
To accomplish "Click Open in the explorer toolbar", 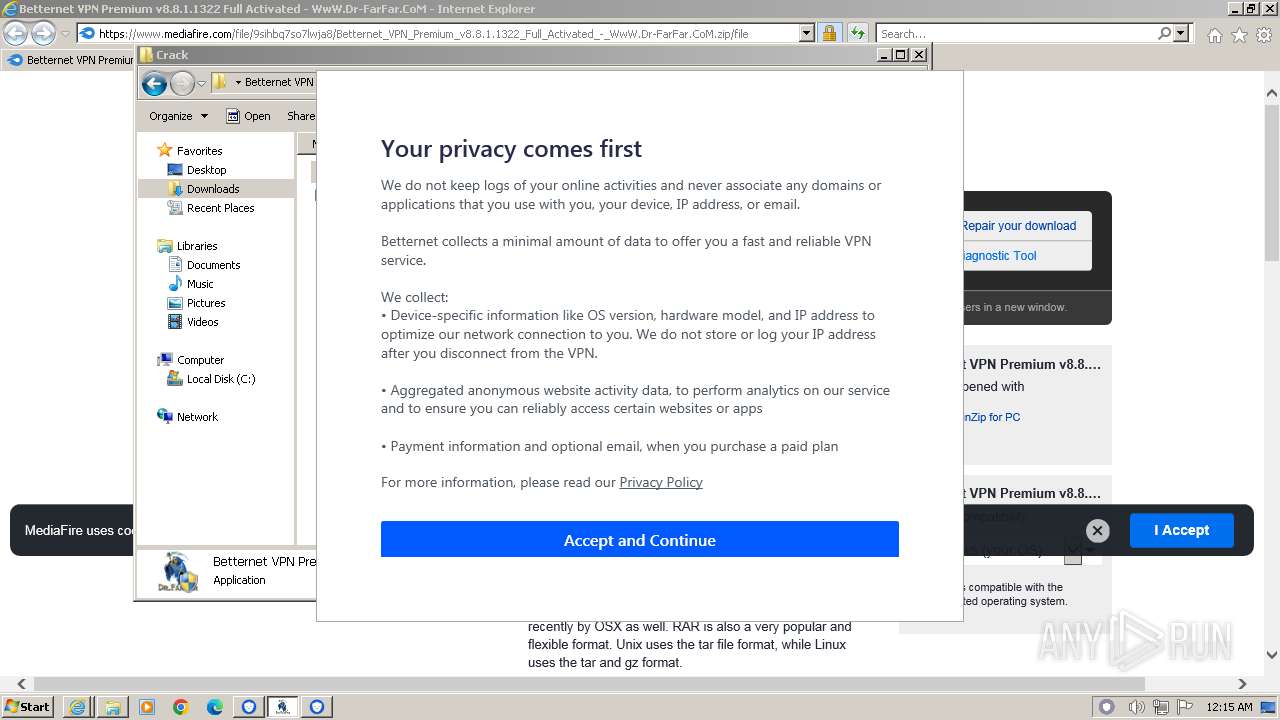I will [x=248, y=116].
